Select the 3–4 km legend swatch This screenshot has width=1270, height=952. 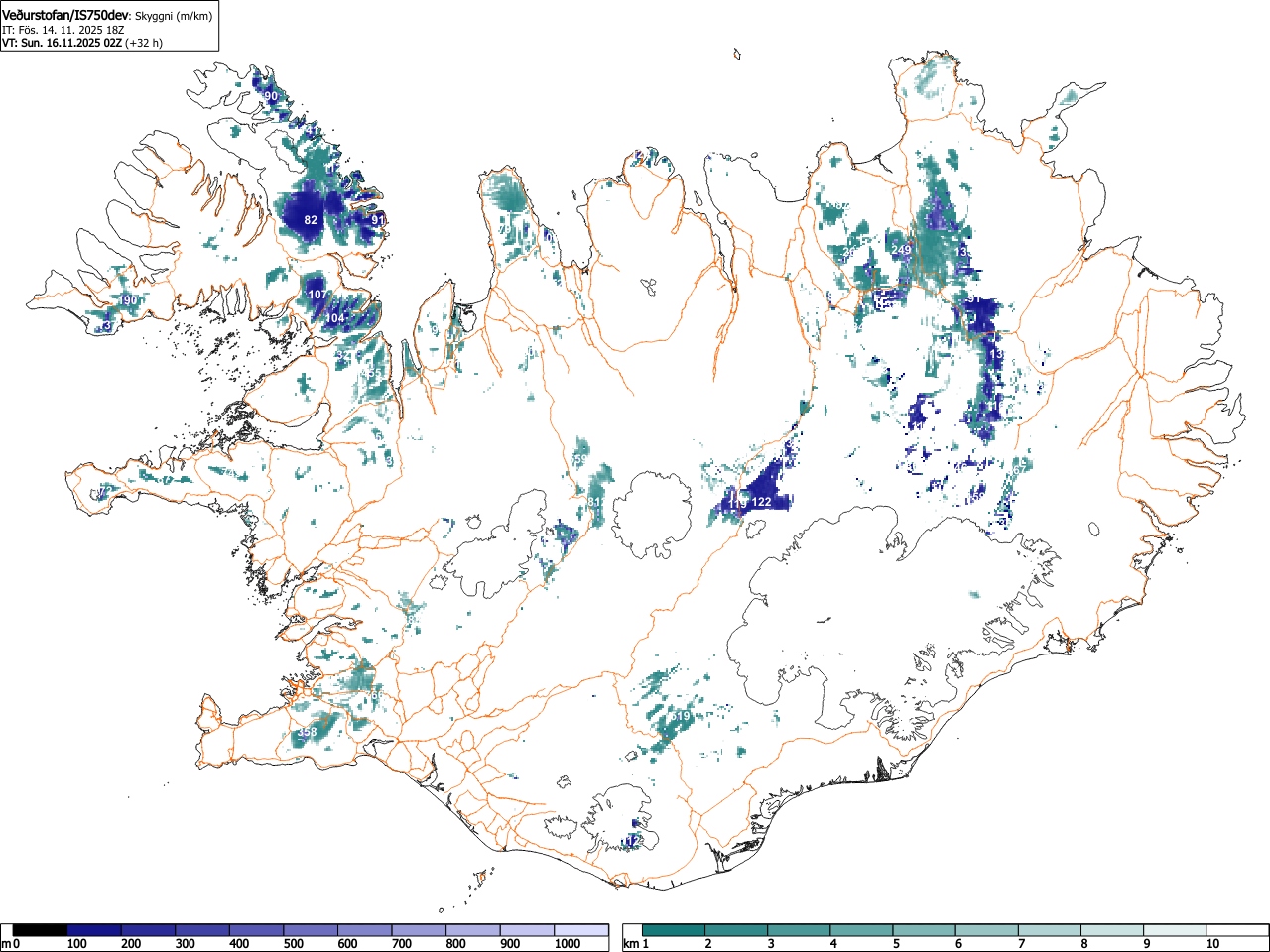pos(799,930)
